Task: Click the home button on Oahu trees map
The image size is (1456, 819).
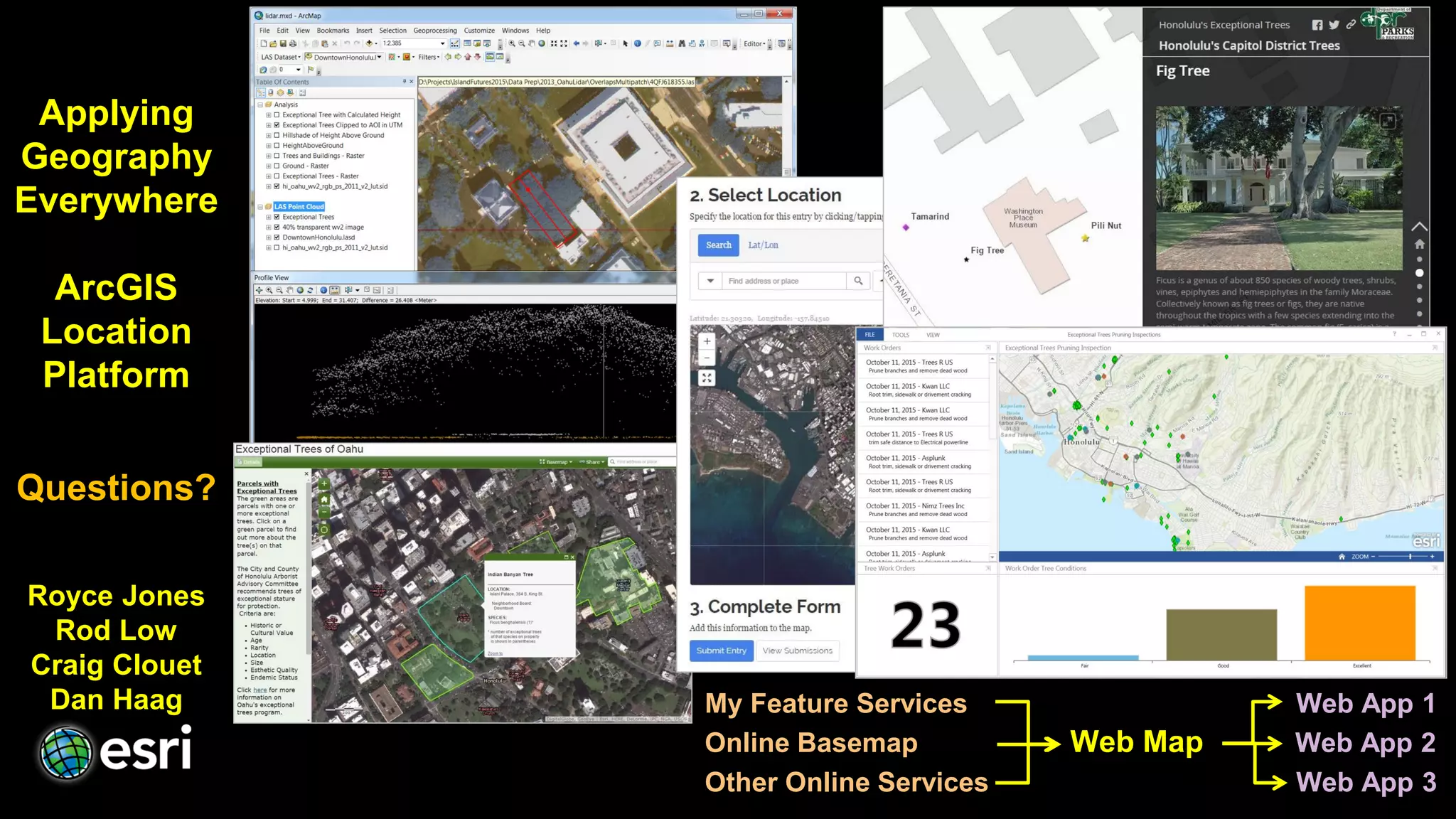Action: point(324,499)
